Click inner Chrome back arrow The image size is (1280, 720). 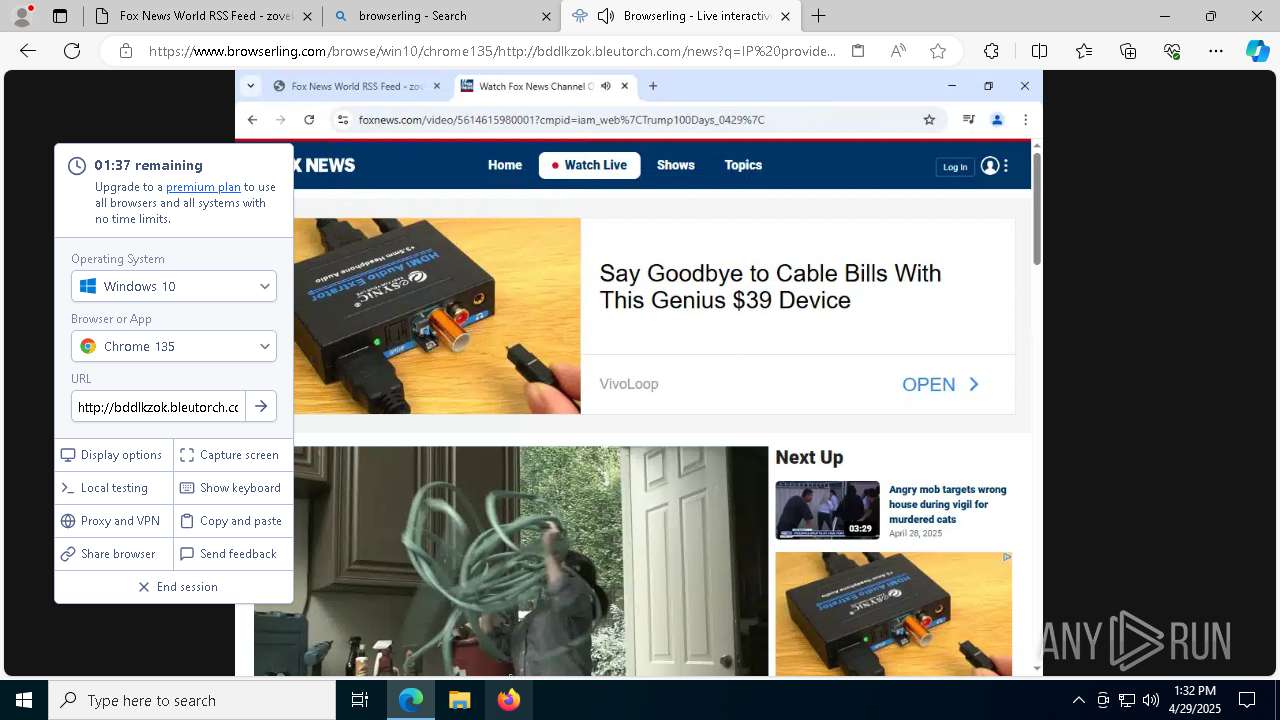tap(252, 120)
